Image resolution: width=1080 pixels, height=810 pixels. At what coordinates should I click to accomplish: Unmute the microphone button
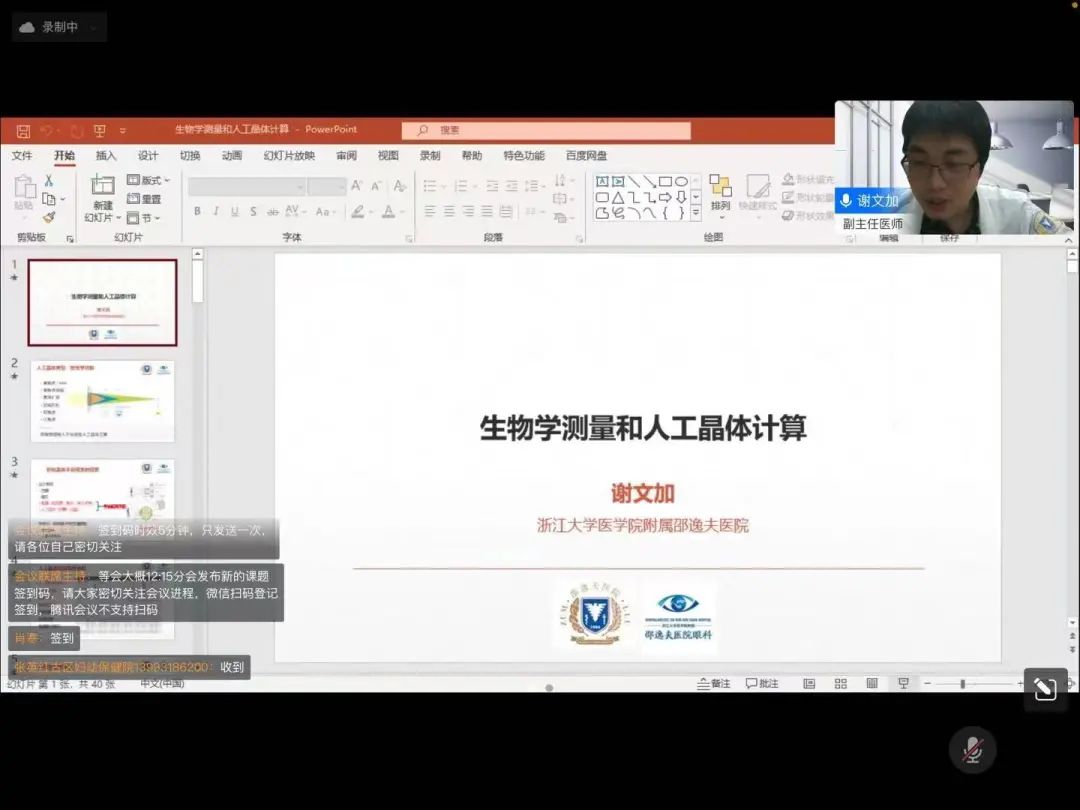click(x=972, y=750)
